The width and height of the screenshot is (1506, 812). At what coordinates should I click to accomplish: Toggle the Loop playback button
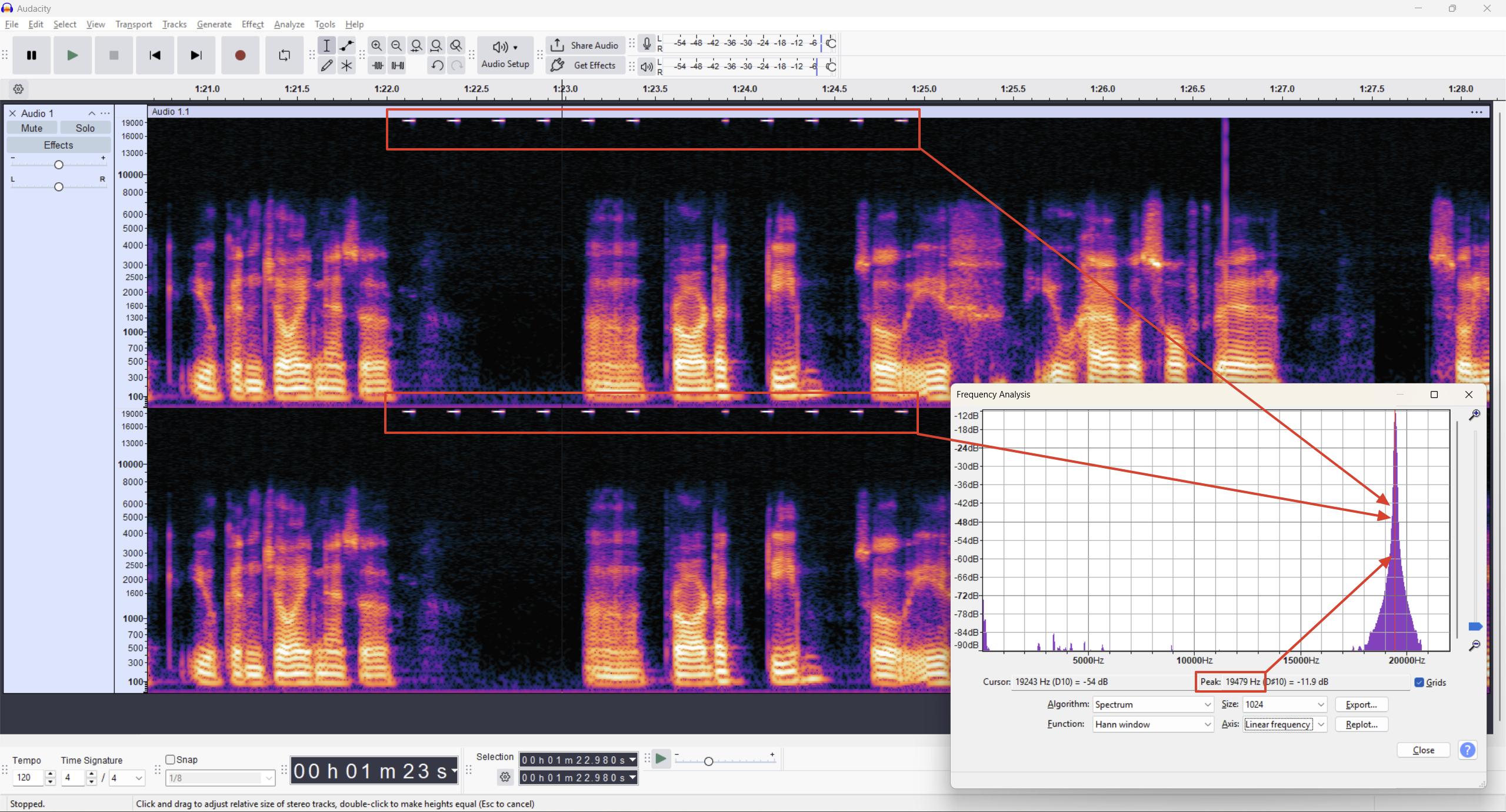[x=284, y=55]
